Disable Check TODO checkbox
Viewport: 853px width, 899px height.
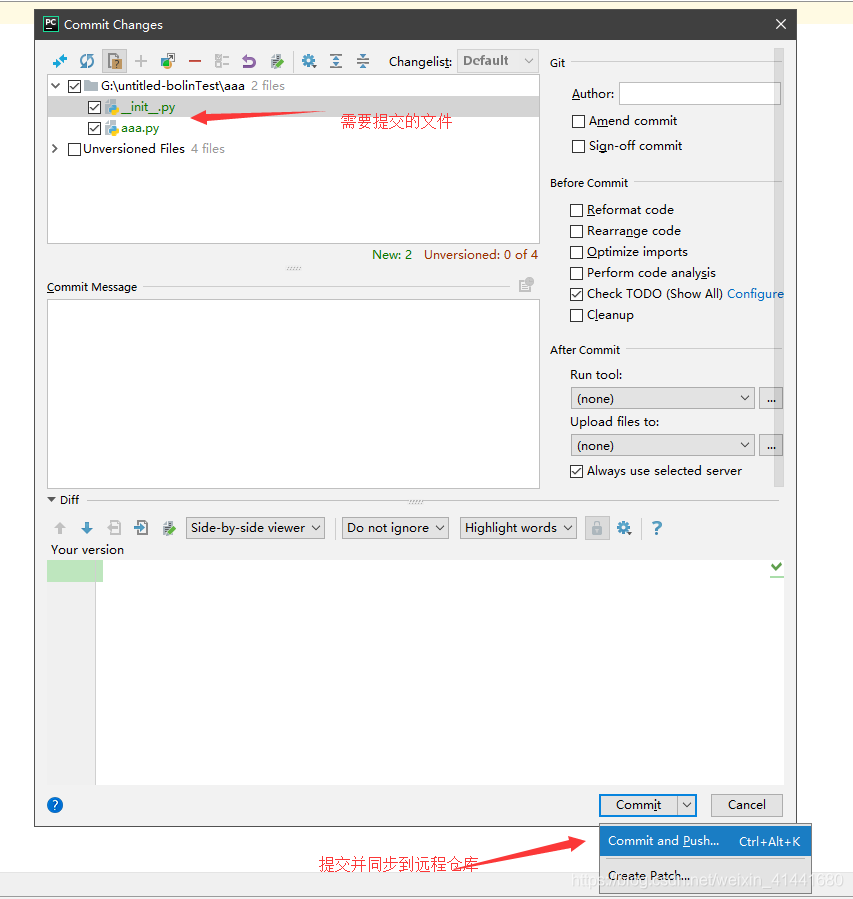577,294
